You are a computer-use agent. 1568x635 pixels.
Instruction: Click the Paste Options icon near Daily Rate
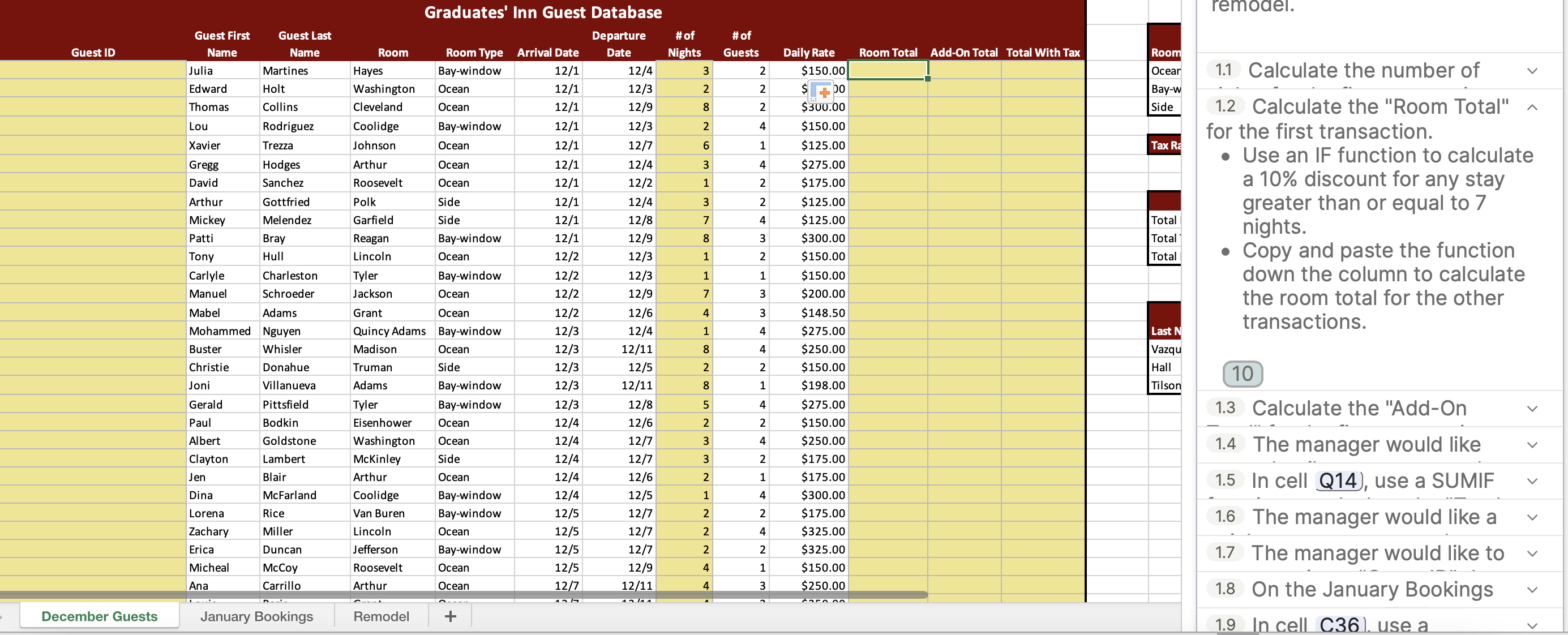click(x=821, y=92)
